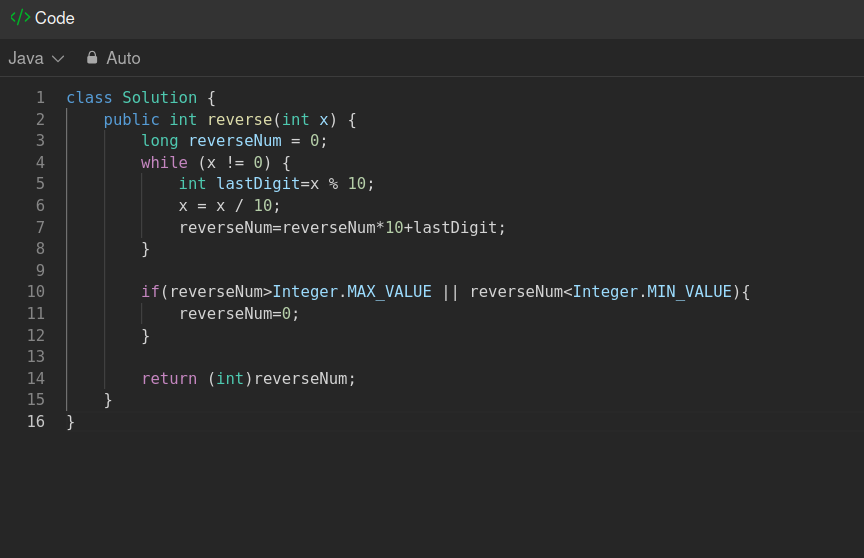864x558 pixels.
Task: Click line number 14 in gutter
Action: pos(36,378)
